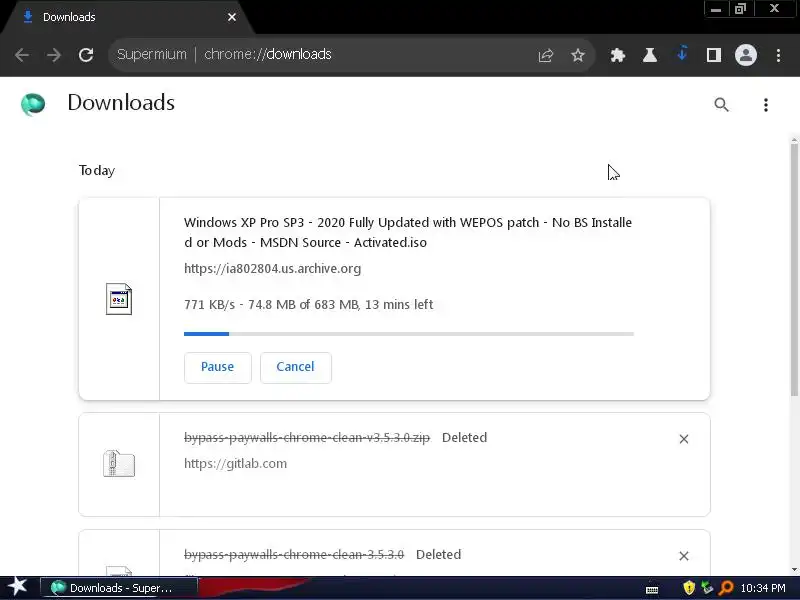Screen dimensions: 800x600
Task: Bookmark this tab with the star icon
Action: pyautogui.click(x=578, y=55)
